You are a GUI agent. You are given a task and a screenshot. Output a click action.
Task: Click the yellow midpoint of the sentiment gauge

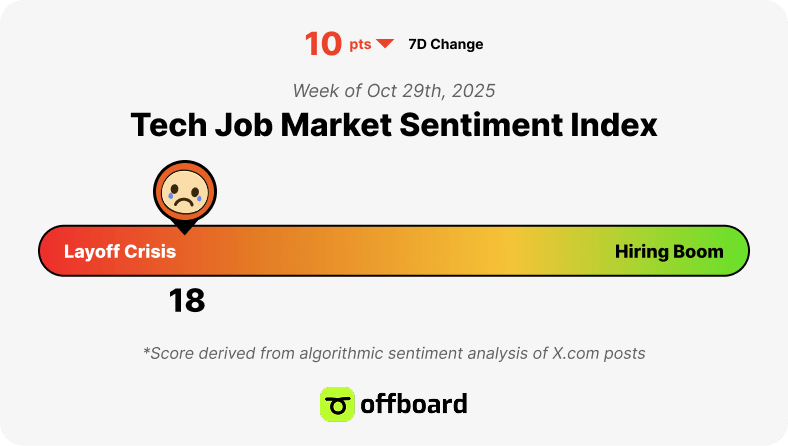click(x=508, y=250)
